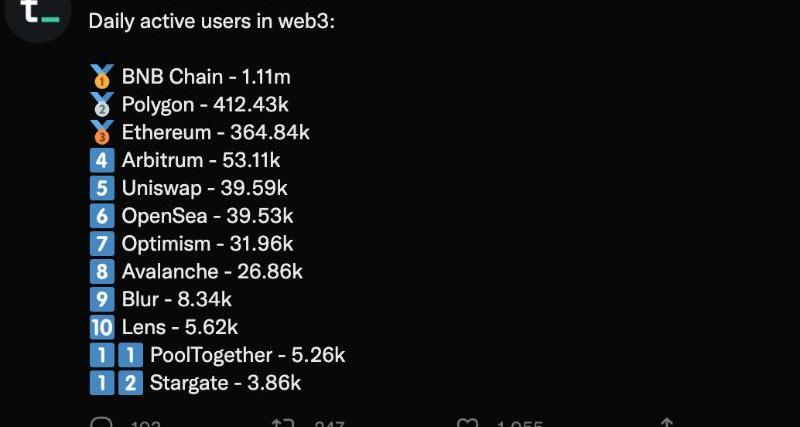This screenshot has height=427, width=800.
Task: Open the reply icon under the tweet
Action: [102, 423]
